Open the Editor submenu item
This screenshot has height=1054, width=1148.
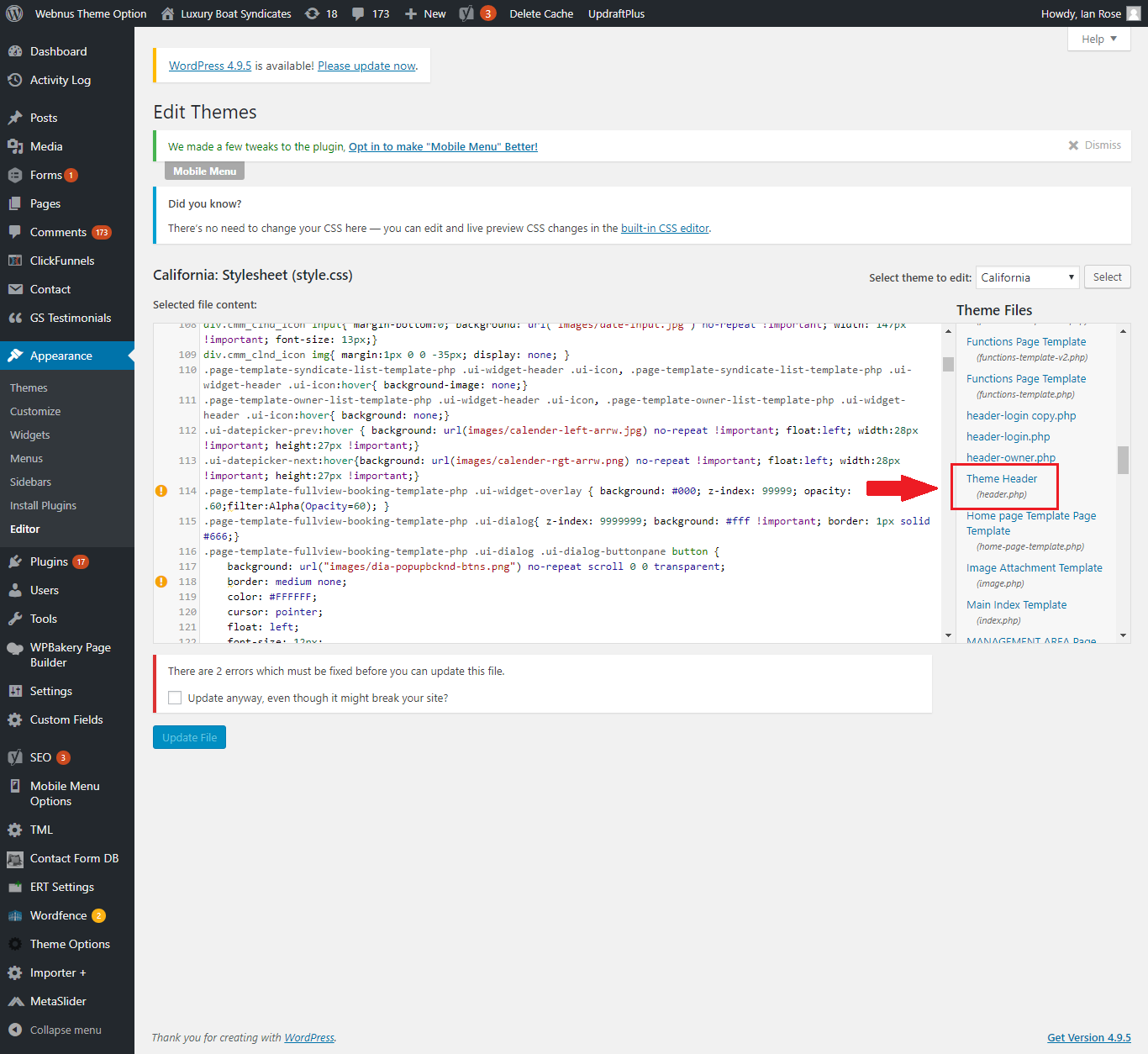[24, 529]
